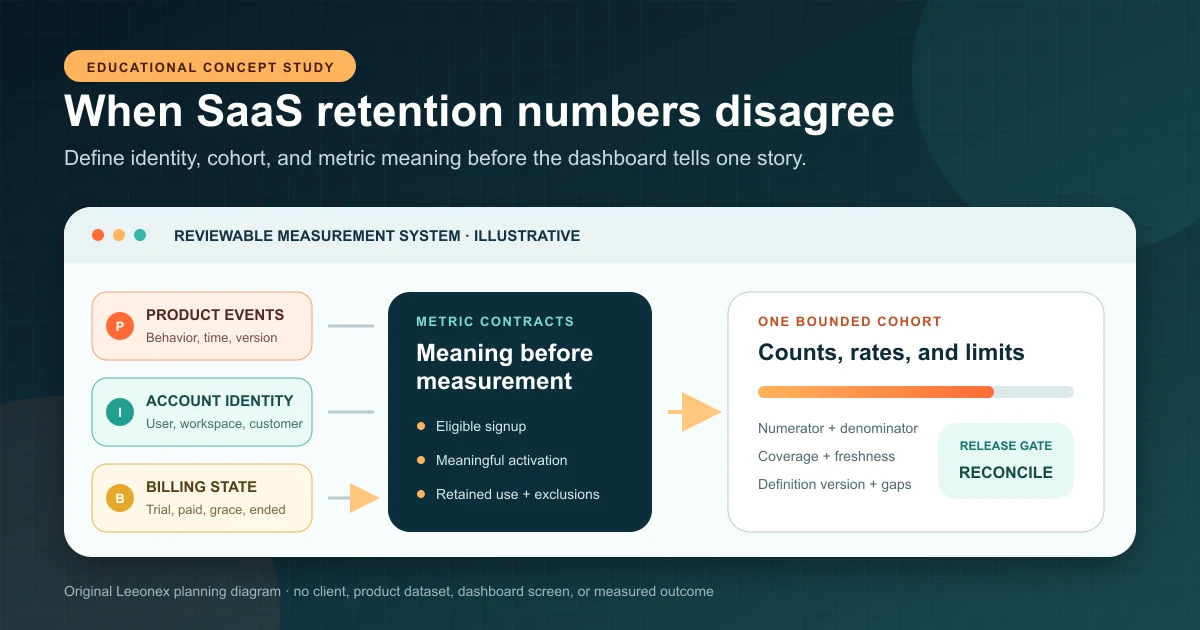Click the 'Meaningful activation' bullet text
The image size is (1200, 630).
(x=502, y=460)
